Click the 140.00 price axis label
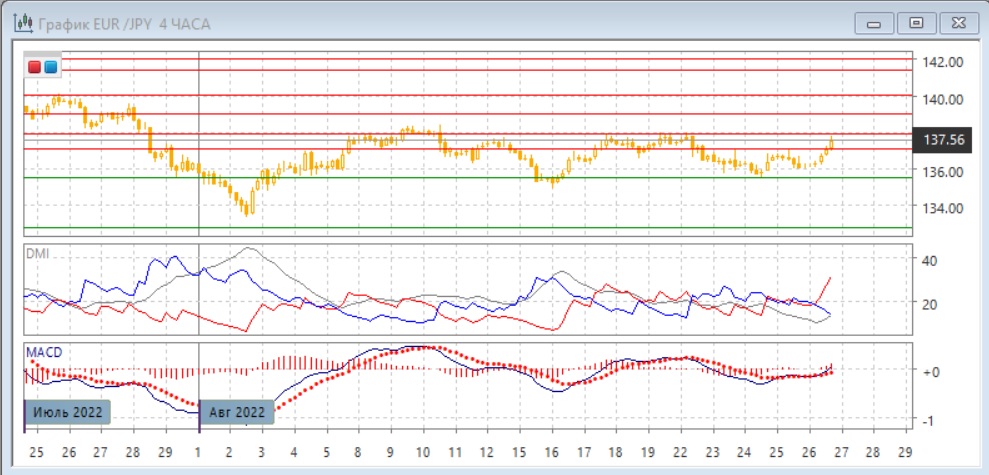989x475 pixels. click(942, 99)
